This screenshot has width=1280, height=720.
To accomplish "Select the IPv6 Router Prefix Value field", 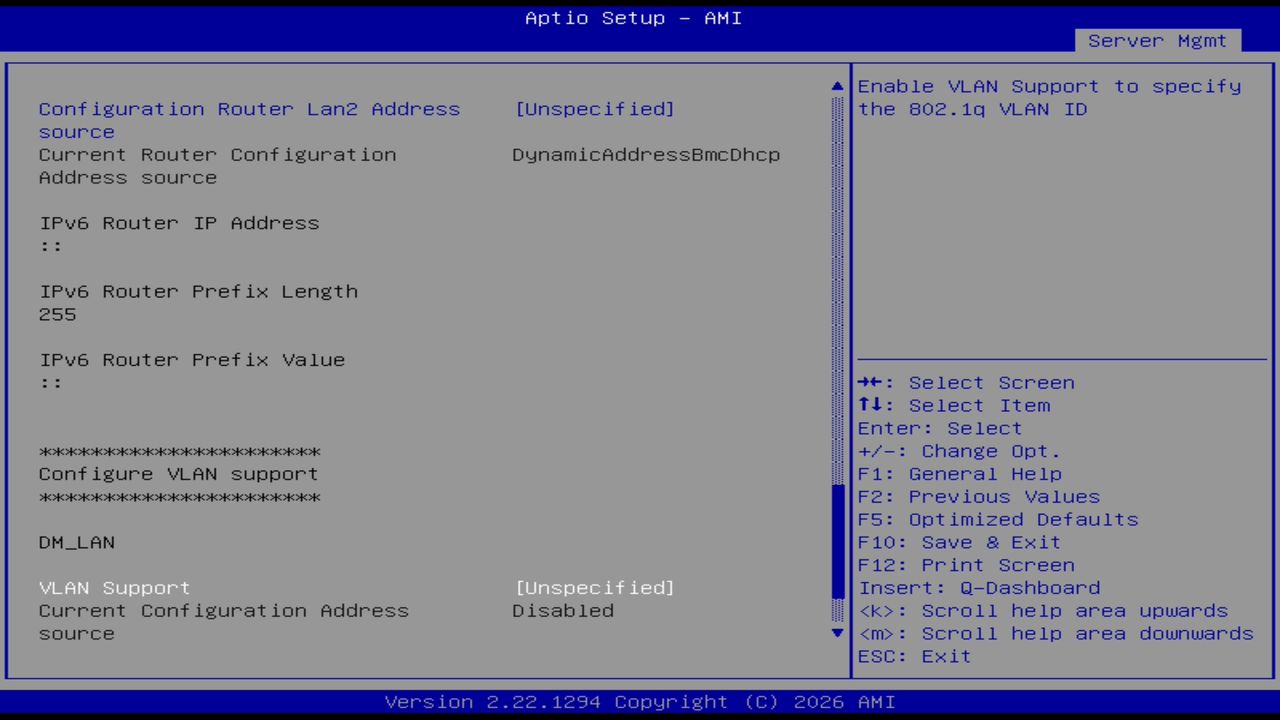I will coord(191,360).
